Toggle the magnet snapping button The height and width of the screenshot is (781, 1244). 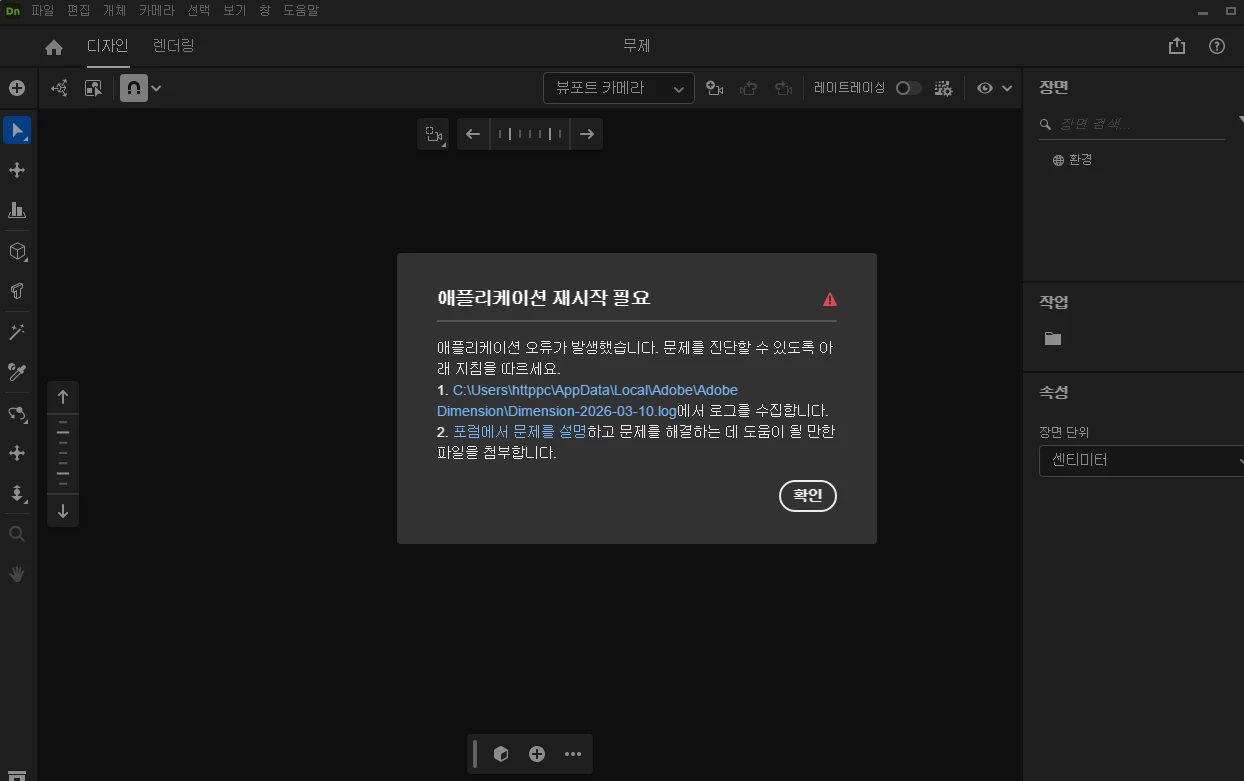point(133,88)
